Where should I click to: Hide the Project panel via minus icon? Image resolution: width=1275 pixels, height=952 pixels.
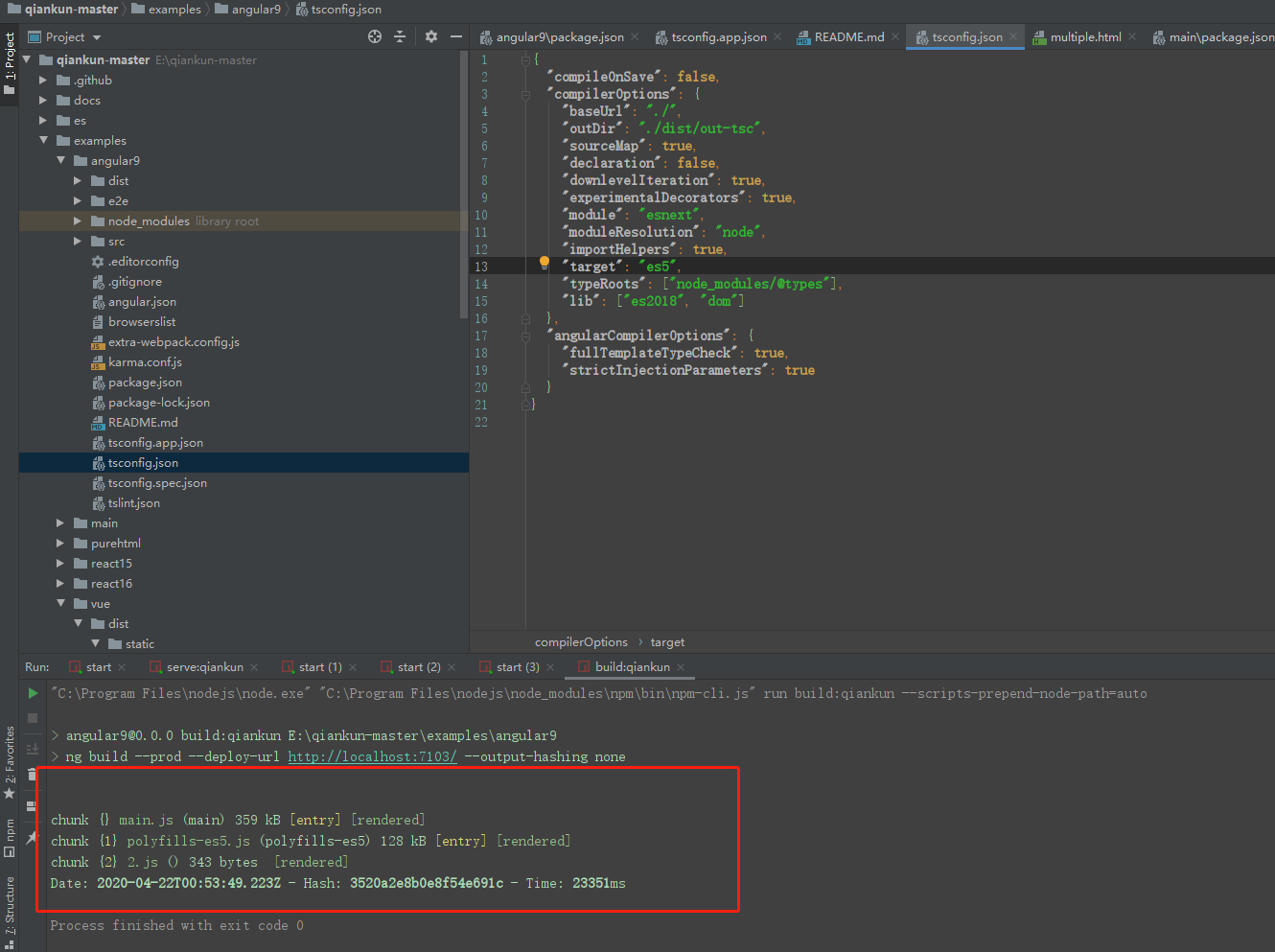click(455, 36)
